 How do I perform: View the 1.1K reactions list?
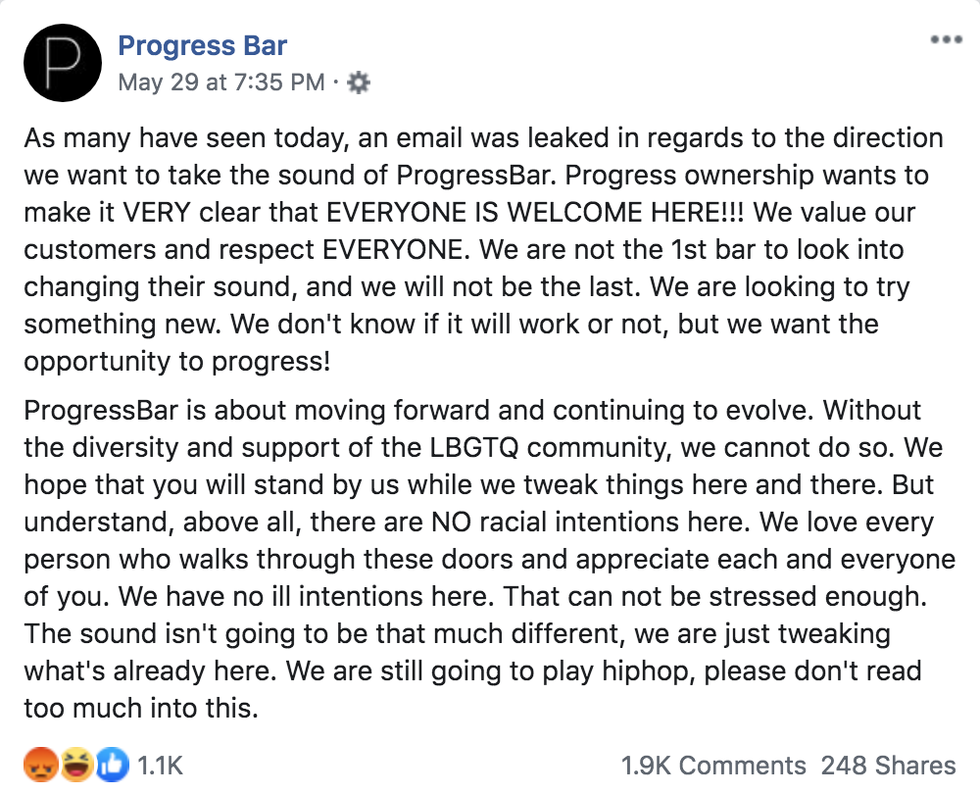point(160,766)
